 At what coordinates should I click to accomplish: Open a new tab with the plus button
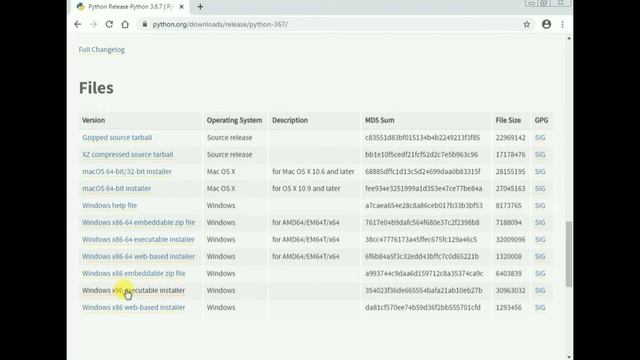[200, 7]
